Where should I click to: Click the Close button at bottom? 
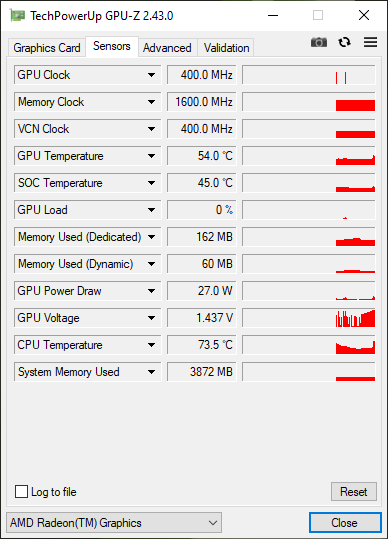pos(345,523)
